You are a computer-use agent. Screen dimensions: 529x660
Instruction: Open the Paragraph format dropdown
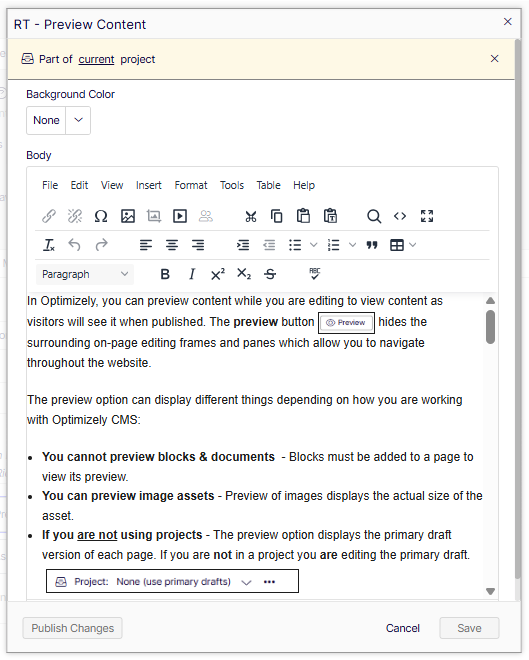85,274
